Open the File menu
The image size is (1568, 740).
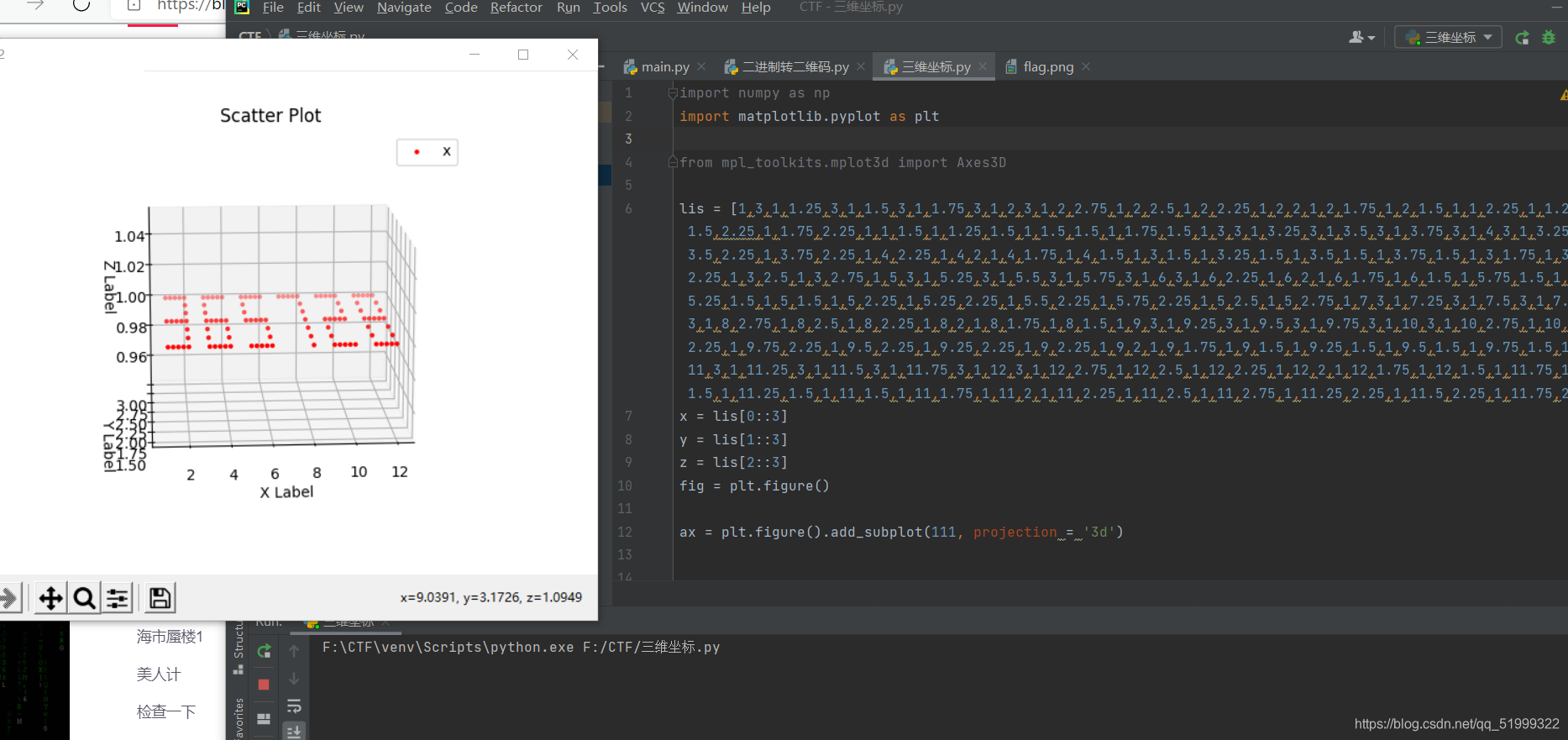click(x=273, y=8)
